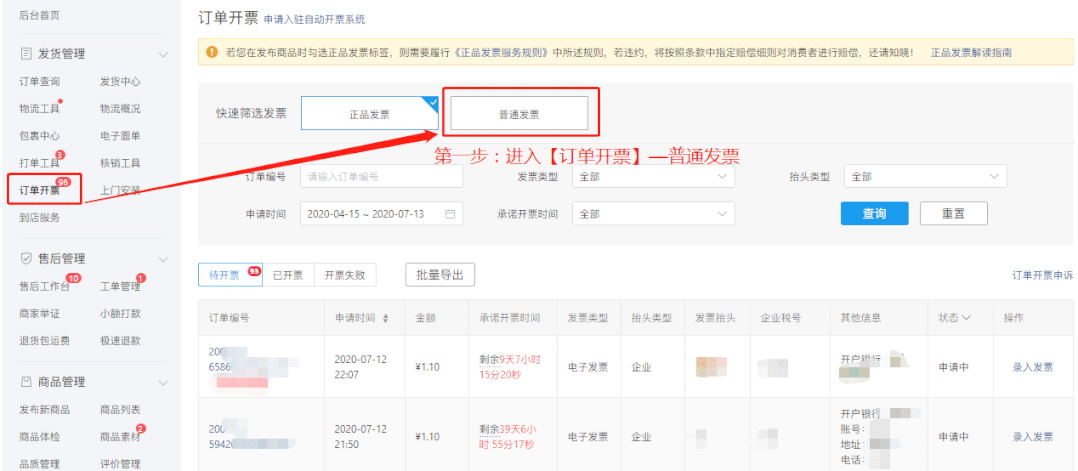Click the 商品管理 section icon
The image size is (1078, 471).
point(26,382)
